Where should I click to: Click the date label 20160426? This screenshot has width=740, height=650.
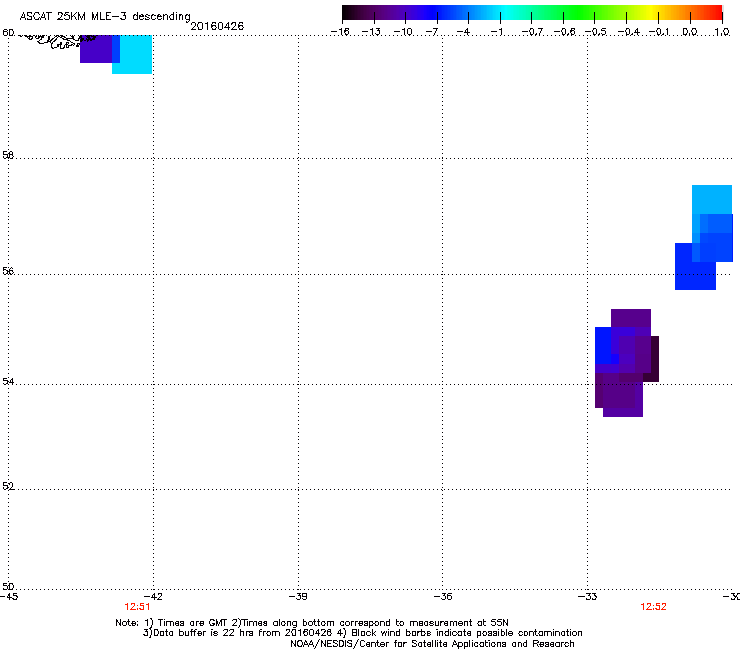pyautogui.click(x=217, y=26)
